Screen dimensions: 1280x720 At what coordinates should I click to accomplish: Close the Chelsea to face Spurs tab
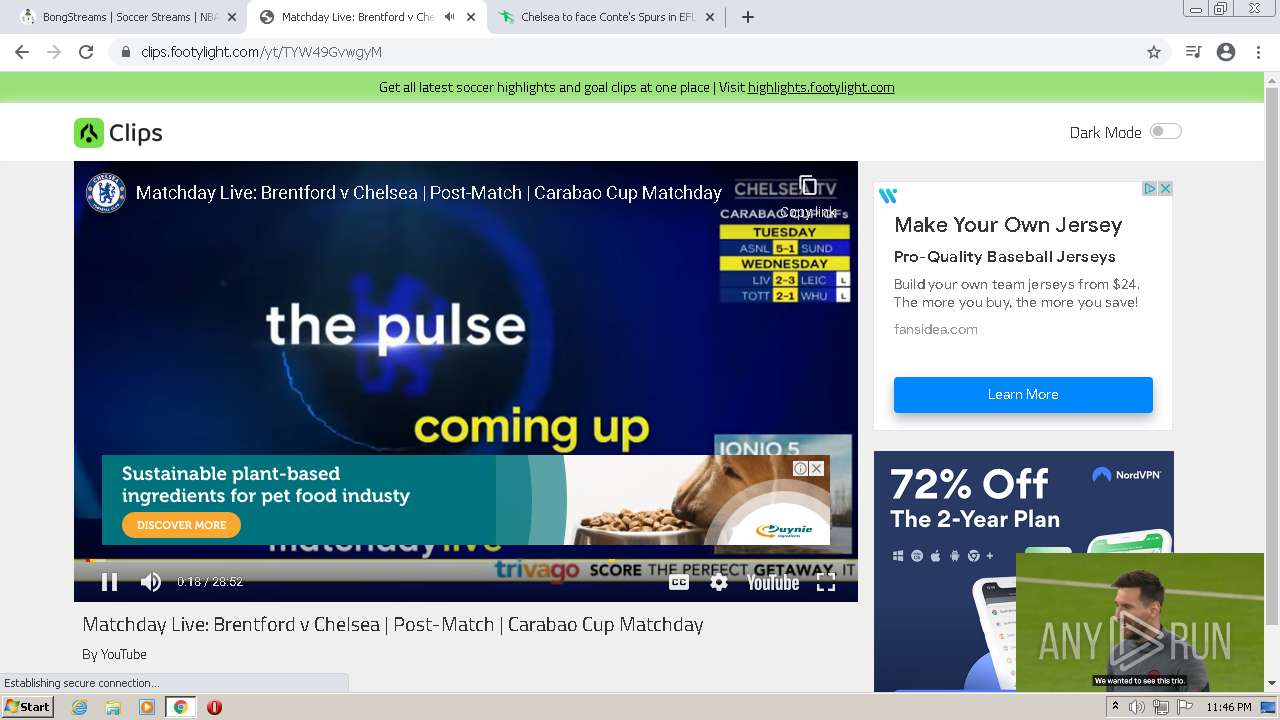(x=710, y=17)
